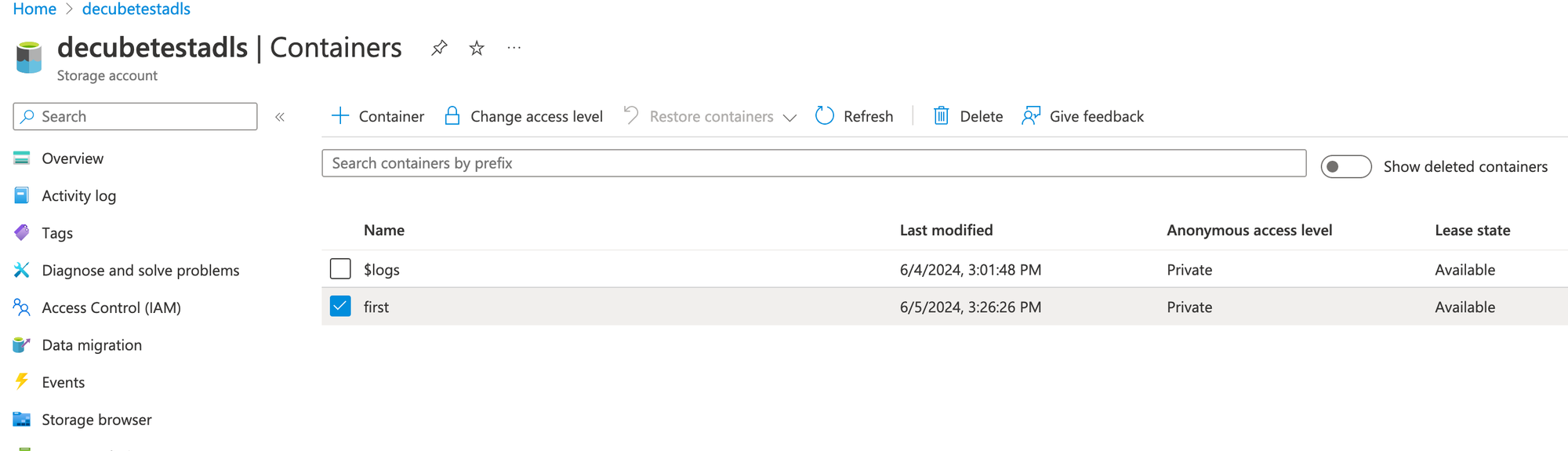Uncheck the first container checkbox
The height and width of the screenshot is (451, 1568).
pos(340,307)
